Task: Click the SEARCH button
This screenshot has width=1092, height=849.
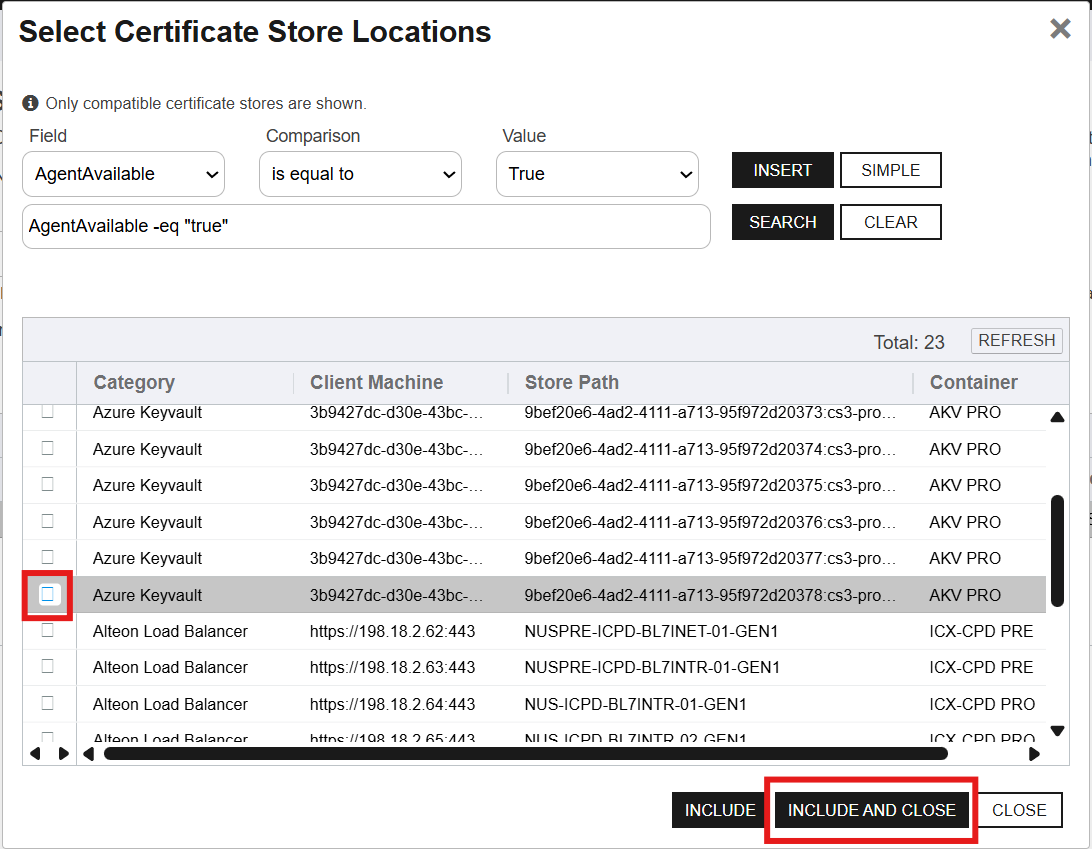Action: 782,222
